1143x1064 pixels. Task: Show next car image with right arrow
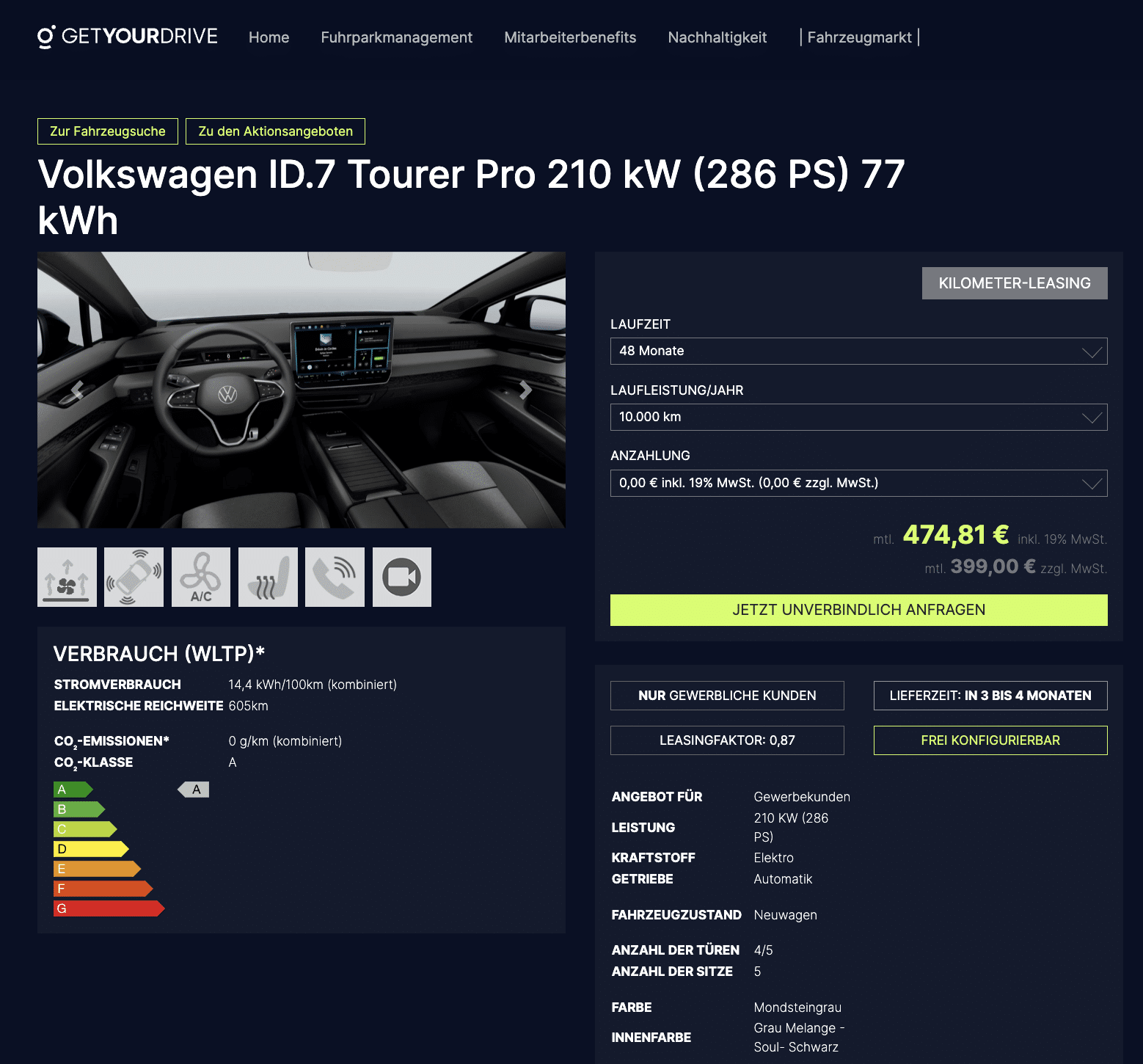point(525,390)
